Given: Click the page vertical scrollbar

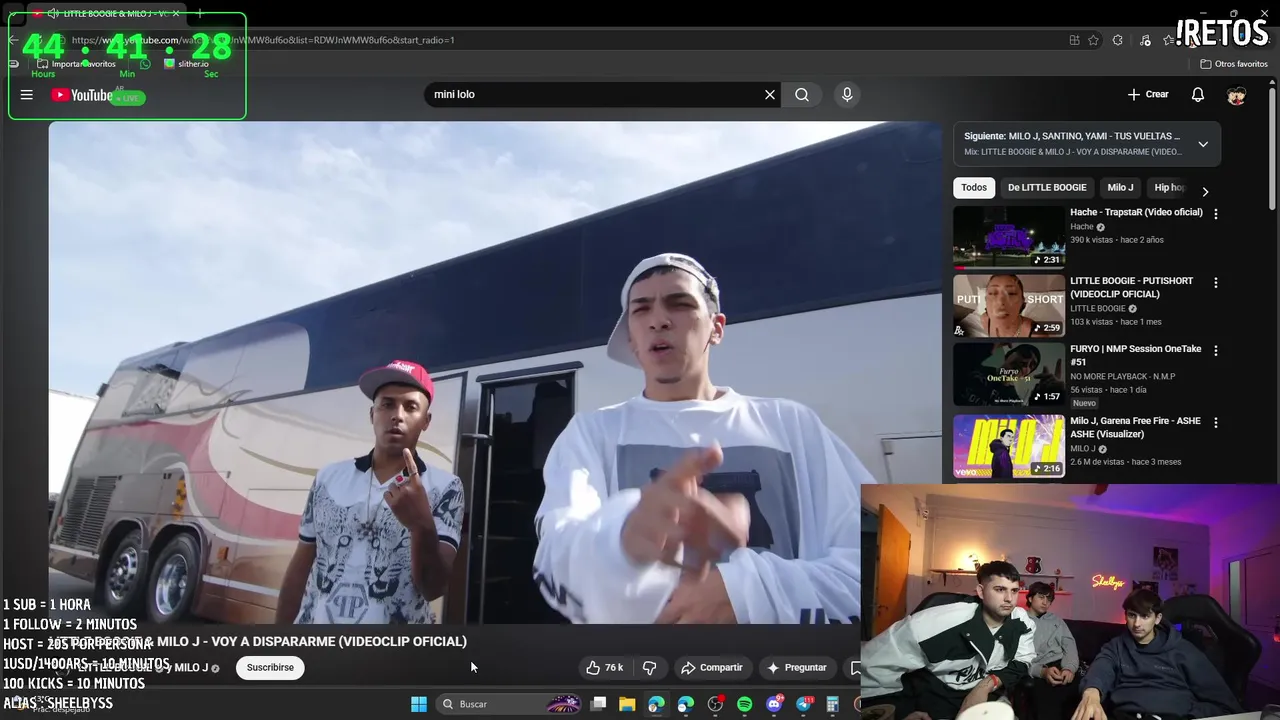Looking at the screenshot, I should pyautogui.click(x=1274, y=150).
